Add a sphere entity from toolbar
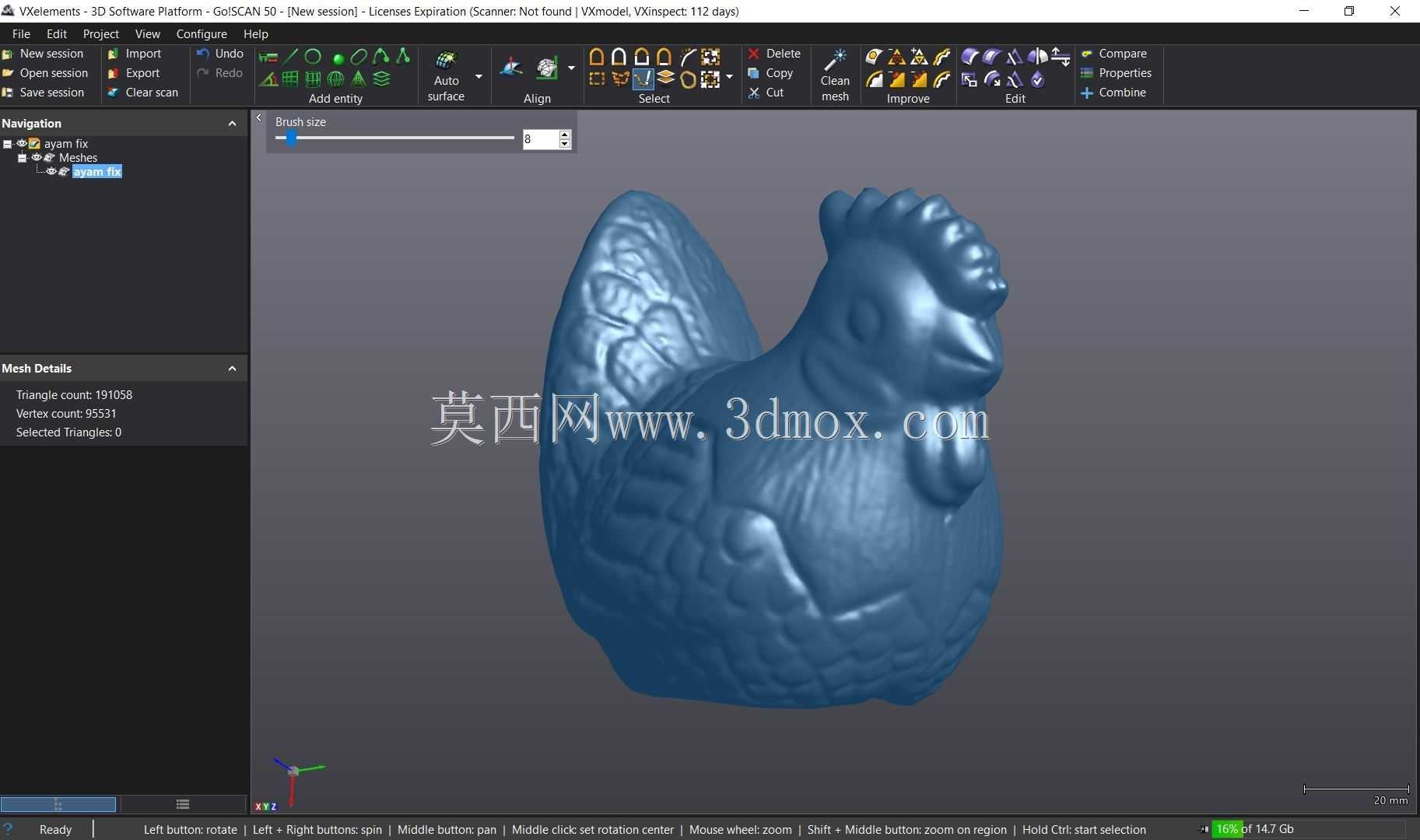The width and height of the screenshot is (1420, 840). point(335,79)
